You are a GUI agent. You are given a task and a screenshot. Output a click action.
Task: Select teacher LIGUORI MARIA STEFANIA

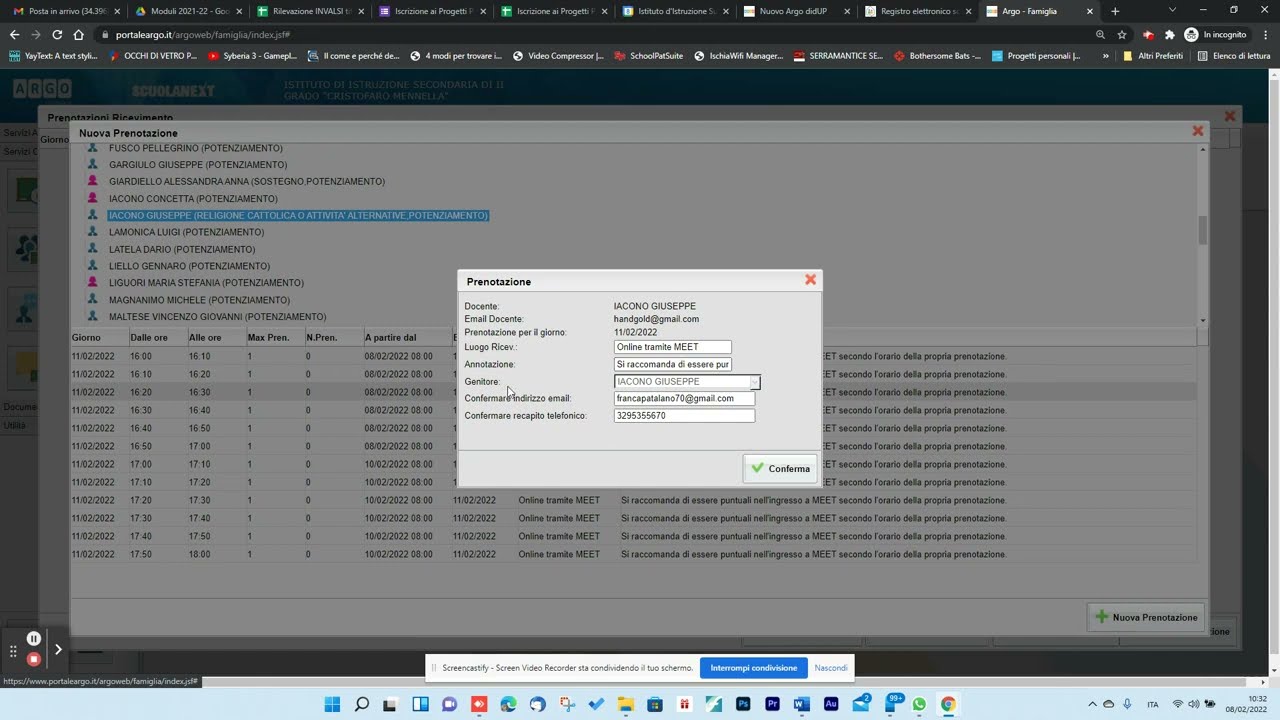(206, 283)
